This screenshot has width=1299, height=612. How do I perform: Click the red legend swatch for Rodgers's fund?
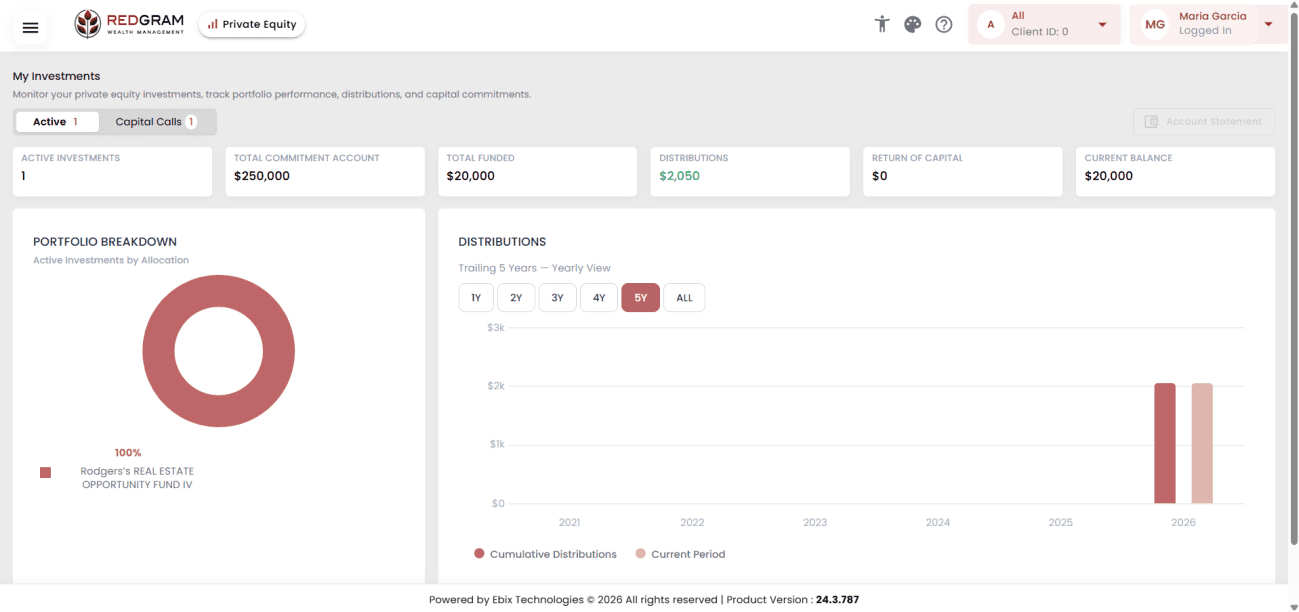coord(45,472)
